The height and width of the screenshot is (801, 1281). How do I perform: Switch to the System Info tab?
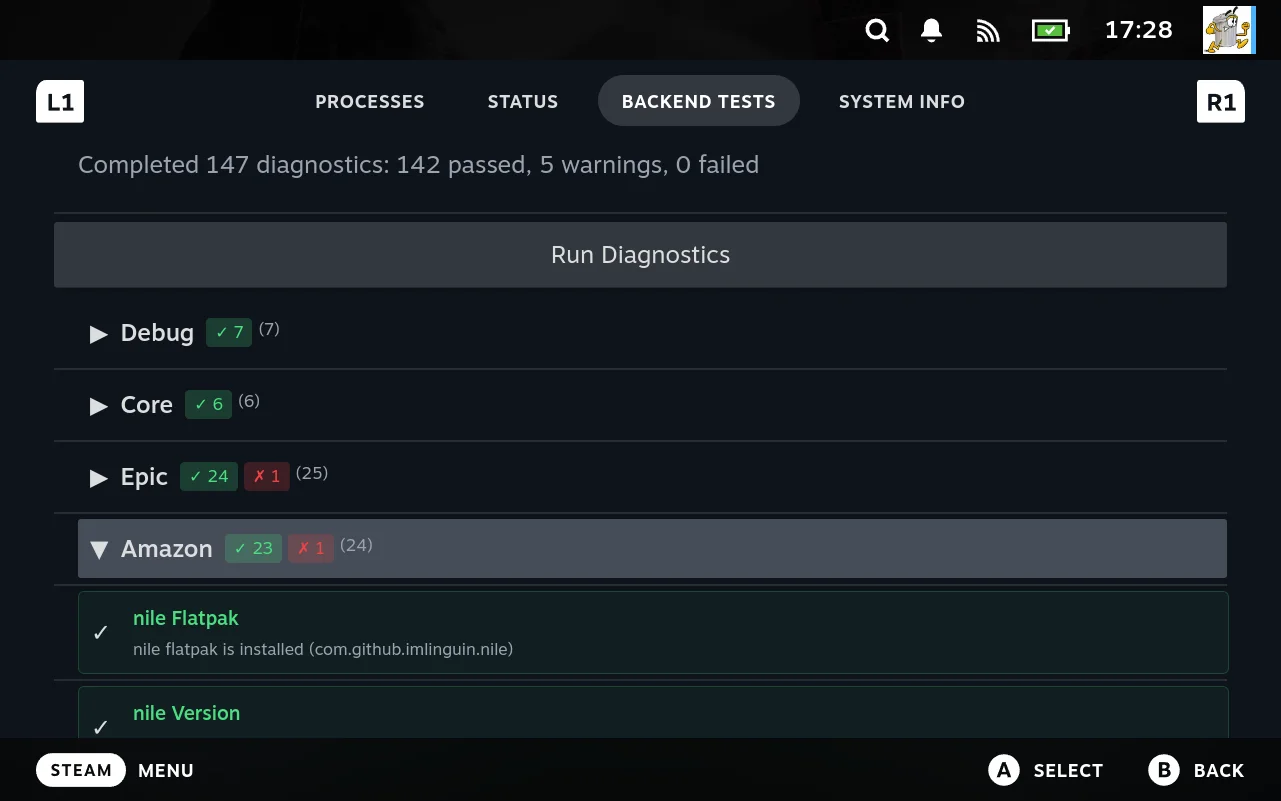902,101
